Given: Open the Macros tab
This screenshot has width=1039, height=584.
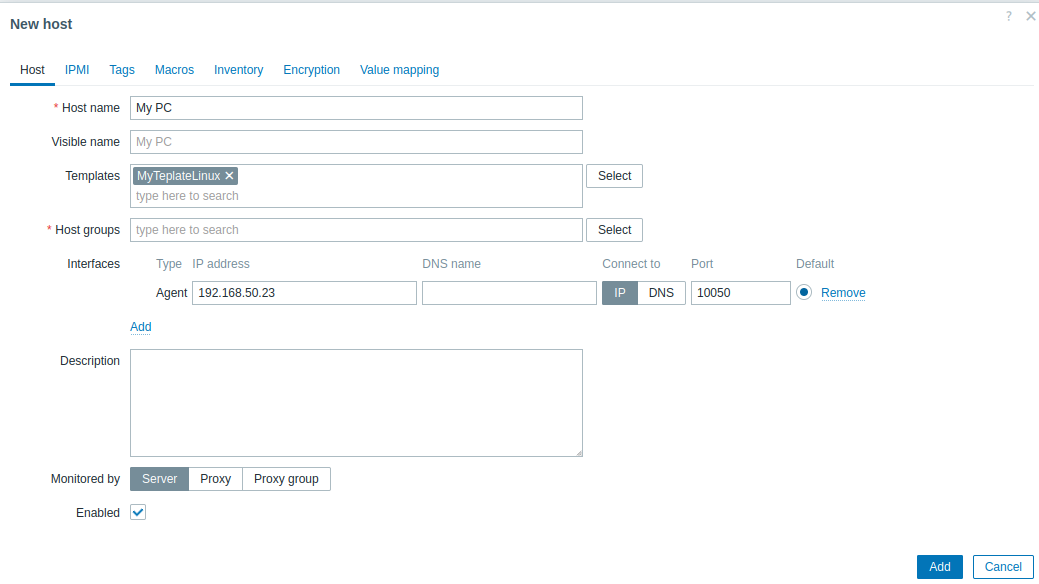Looking at the screenshot, I should coord(174,70).
